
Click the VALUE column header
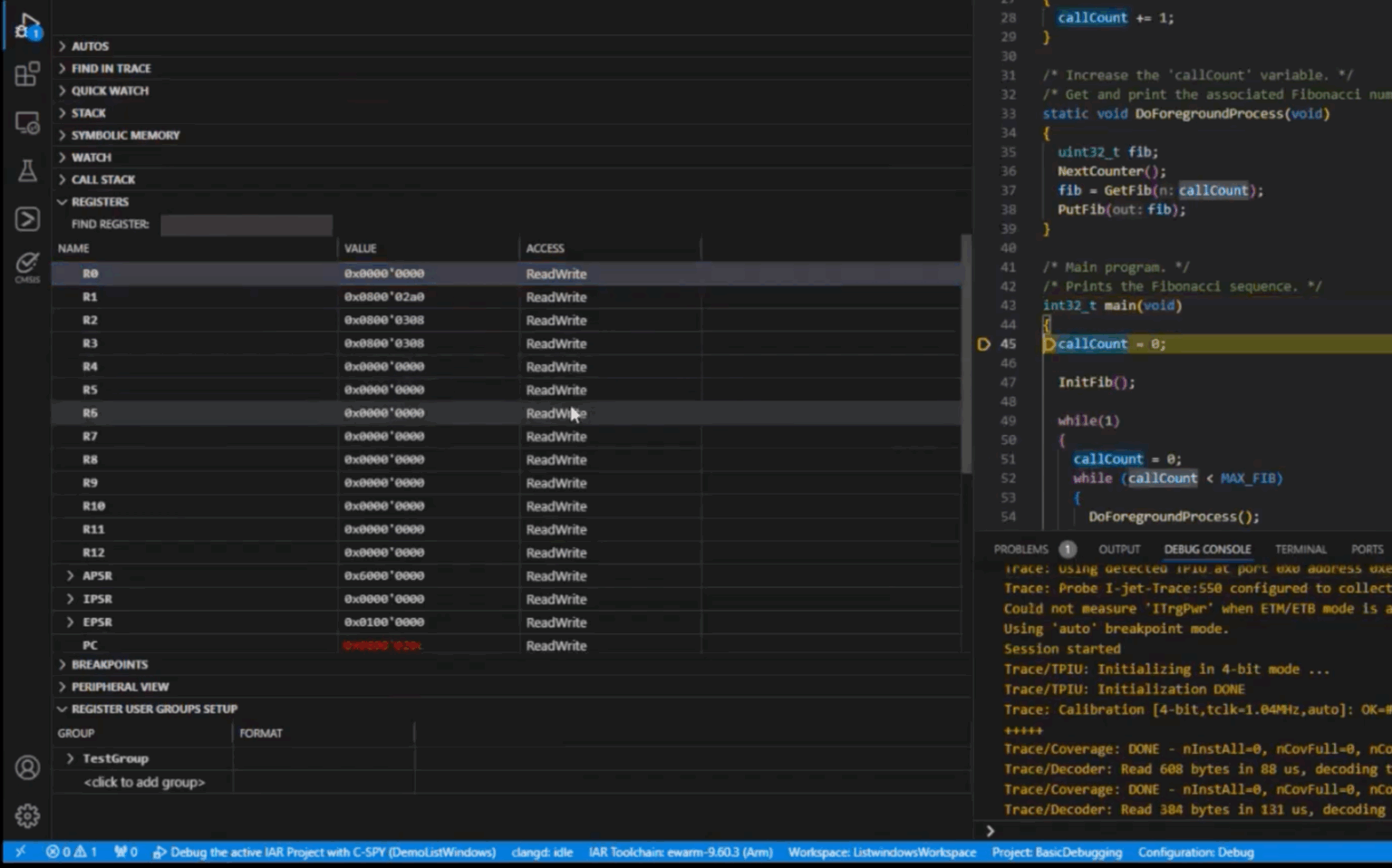point(360,248)
